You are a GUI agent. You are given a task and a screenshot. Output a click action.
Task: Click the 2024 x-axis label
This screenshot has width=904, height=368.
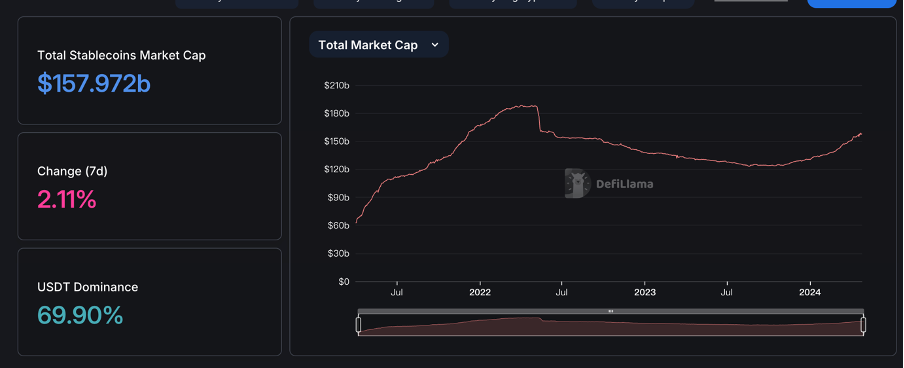(811, 292)
